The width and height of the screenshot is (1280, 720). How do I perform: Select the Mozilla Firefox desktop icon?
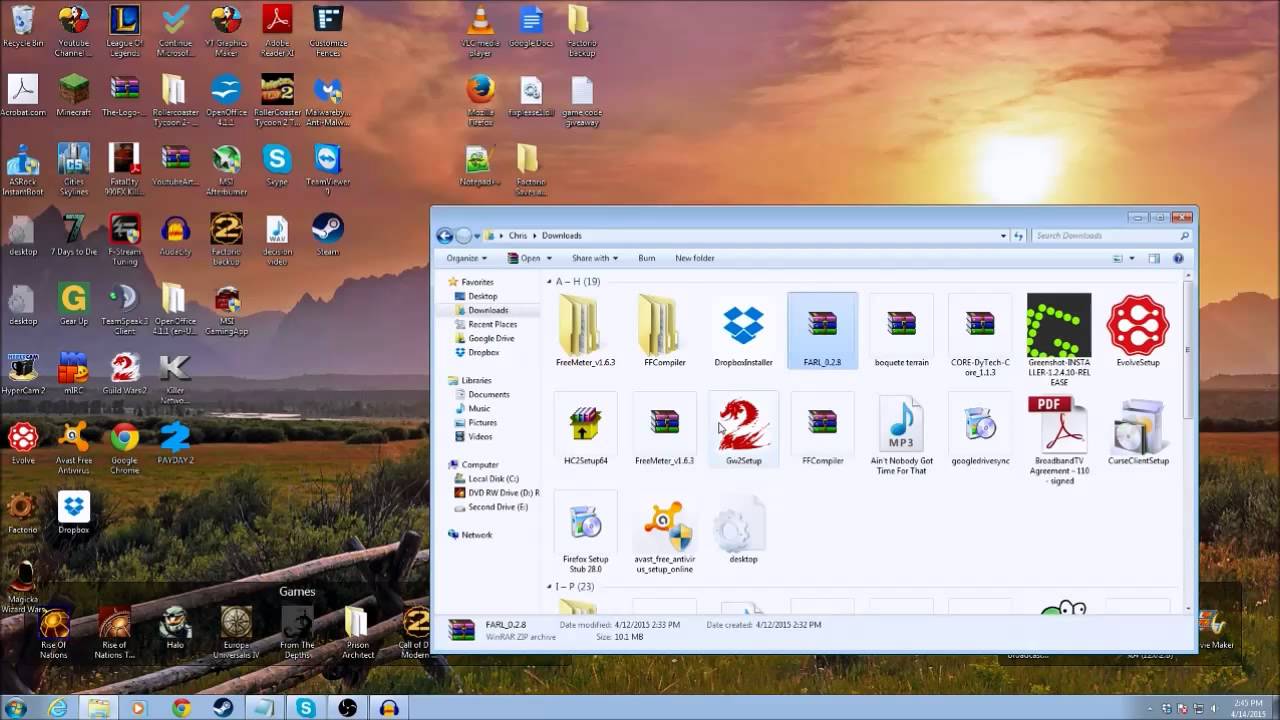(481, 100)
